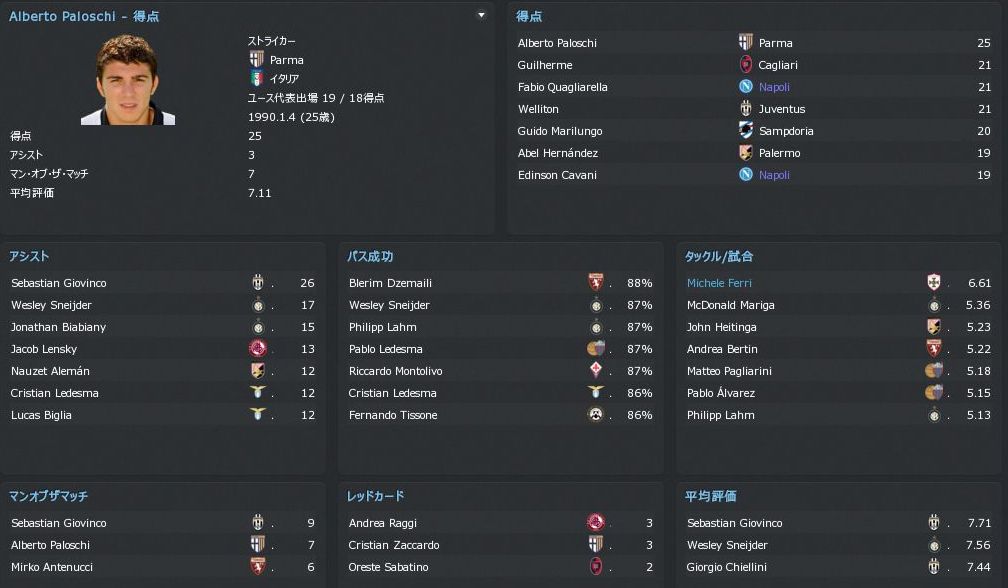Open Napoli link beside Fabio Quagliarella
The height and width of the screenshot is (588, 1008).
774,87
